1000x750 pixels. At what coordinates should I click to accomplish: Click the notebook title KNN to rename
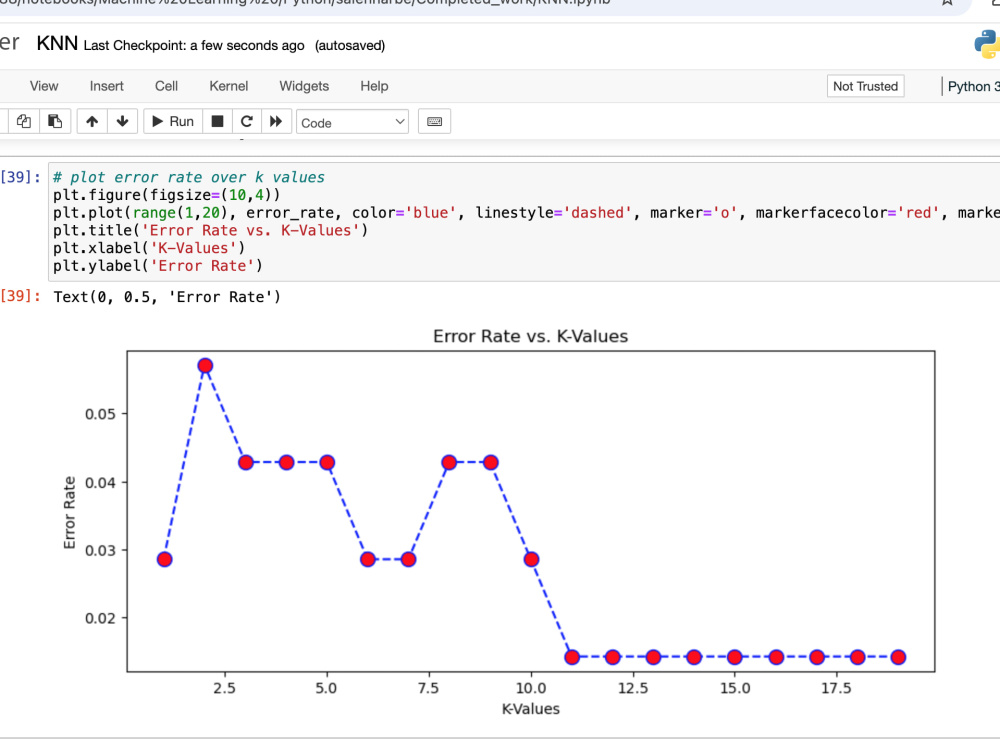(x=57, y=44)
